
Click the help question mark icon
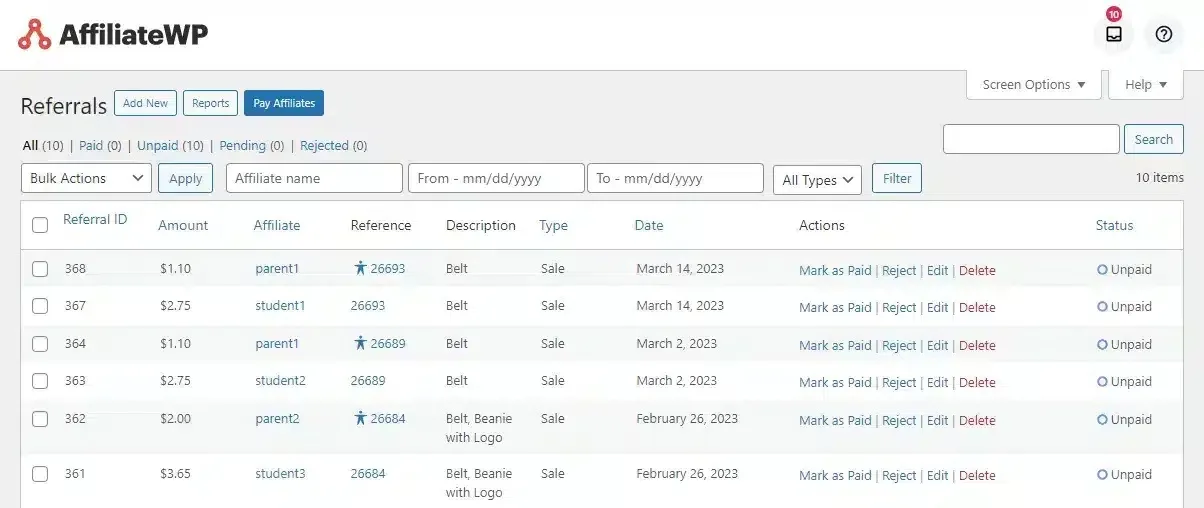[1163, 34]
